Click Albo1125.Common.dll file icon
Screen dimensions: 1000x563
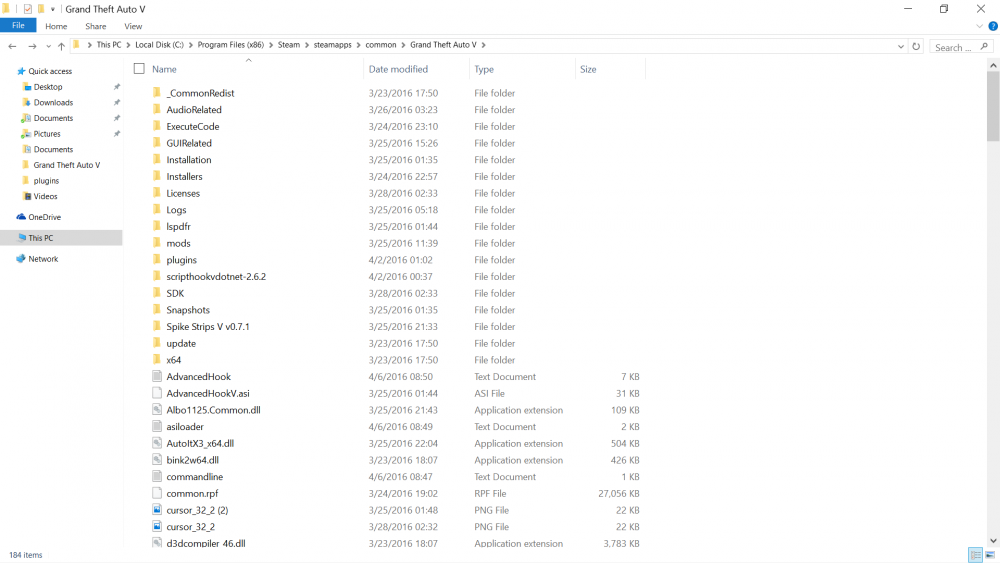(x=157, y=409)
